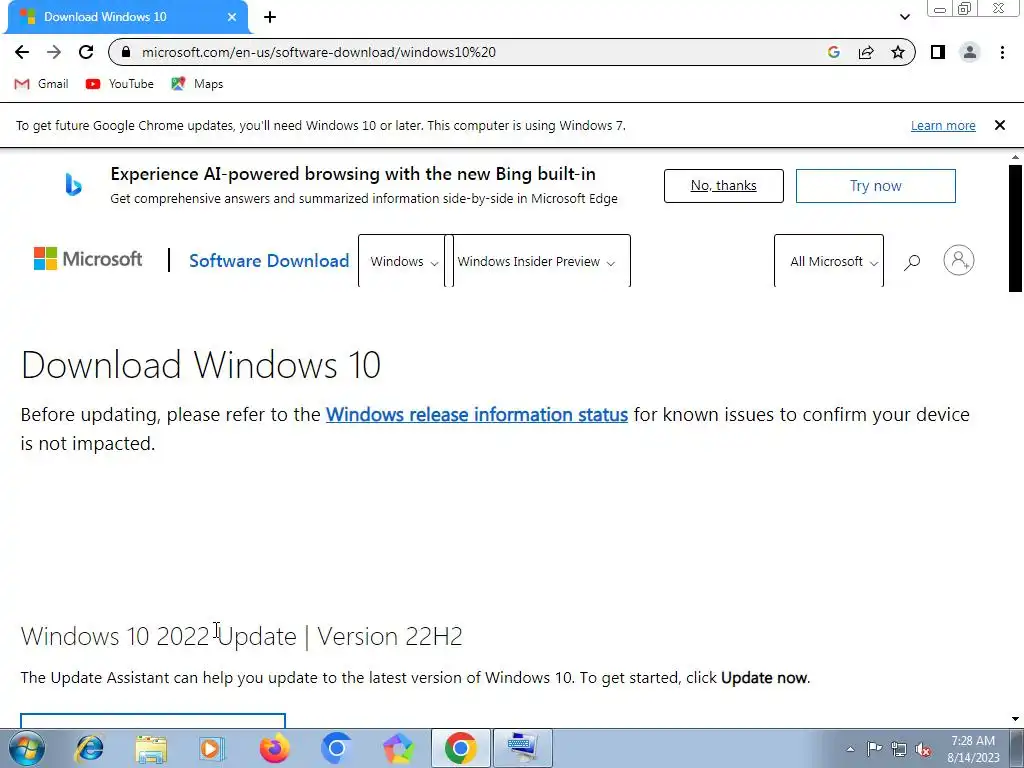This screenshot has height=768, width=1024.
Task: Click the Microsoft site search magnifier icon
Action: pyautogui.click(x=912, y=262)
